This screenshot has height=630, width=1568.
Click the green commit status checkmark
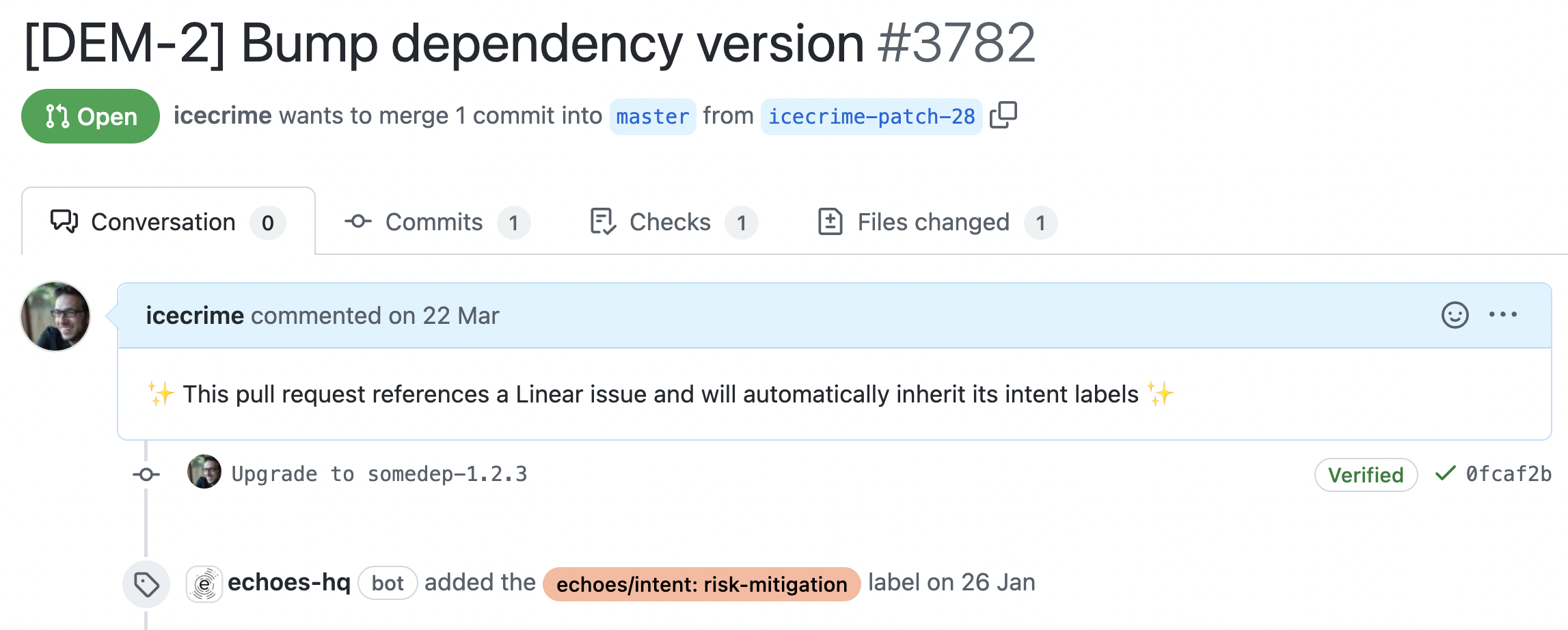pos(1445,474)
